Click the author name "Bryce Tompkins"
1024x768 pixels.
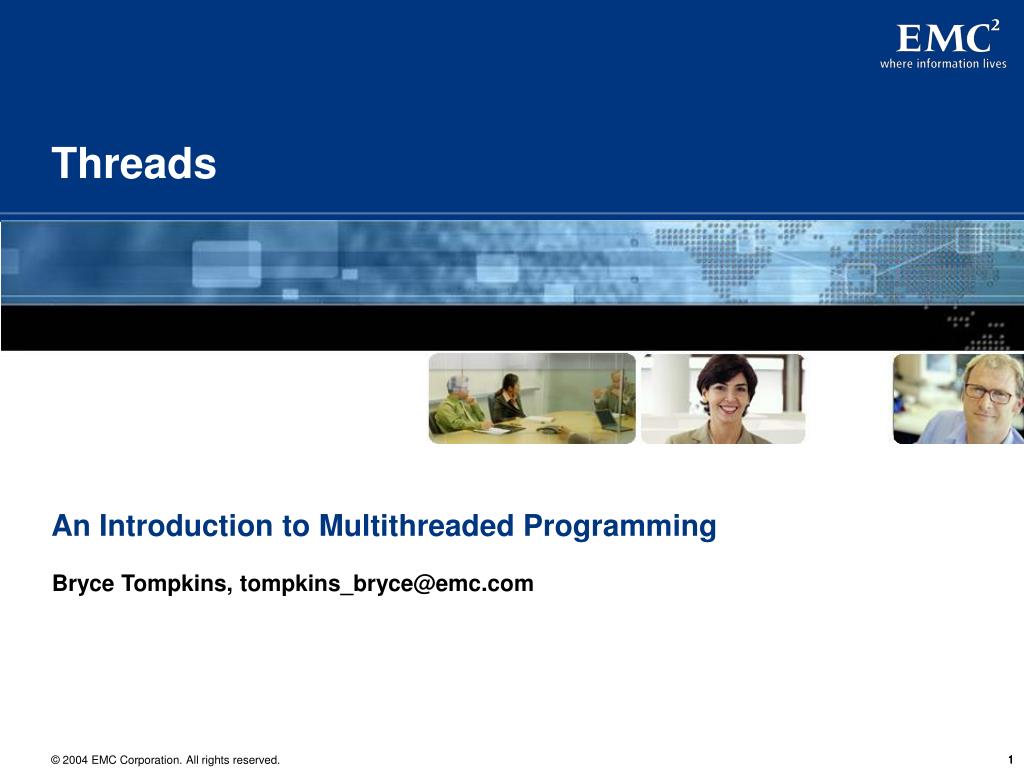pos(139,583)
